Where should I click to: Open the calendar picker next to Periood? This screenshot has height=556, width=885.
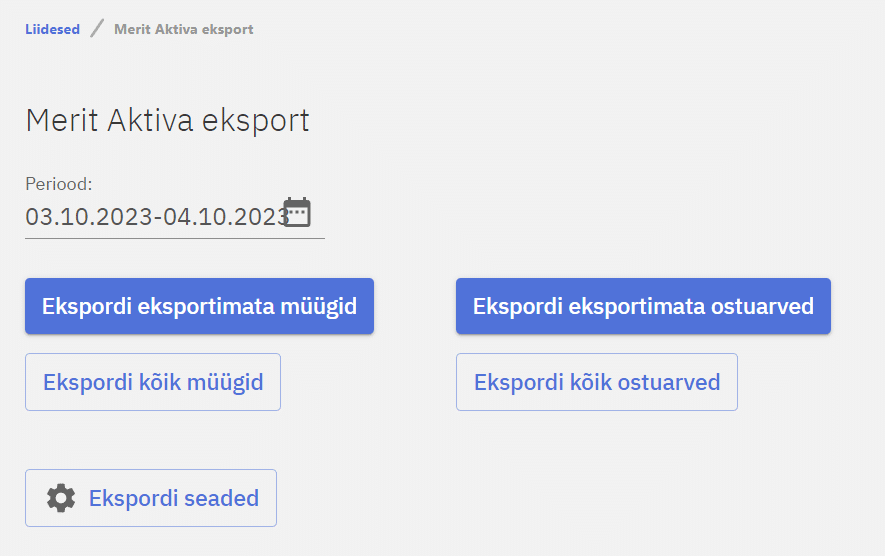point(297,212)
